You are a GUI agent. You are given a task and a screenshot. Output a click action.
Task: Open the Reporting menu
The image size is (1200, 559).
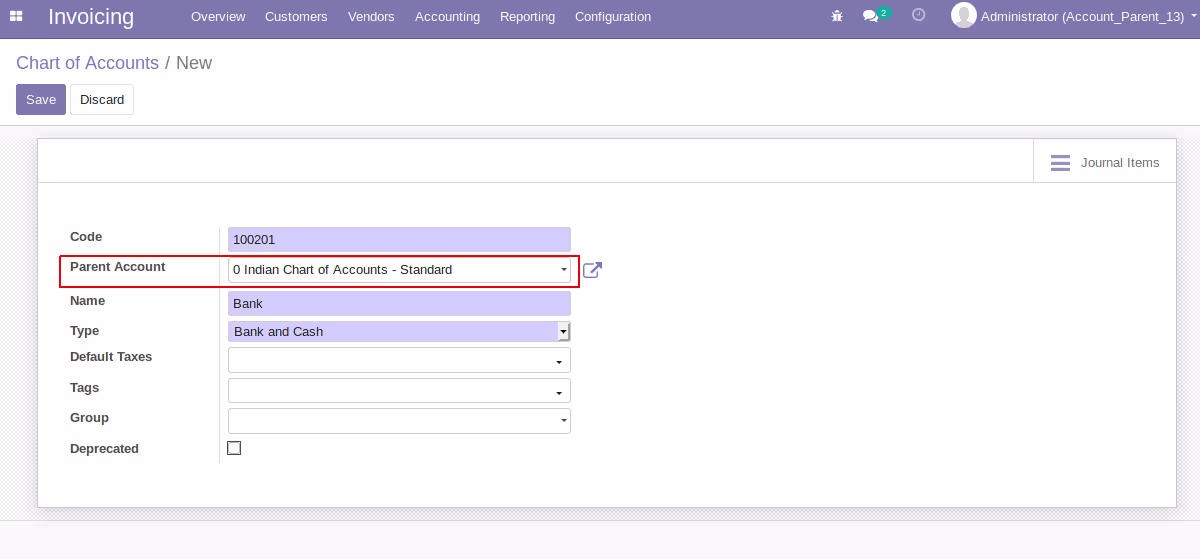tap(527, 17)
